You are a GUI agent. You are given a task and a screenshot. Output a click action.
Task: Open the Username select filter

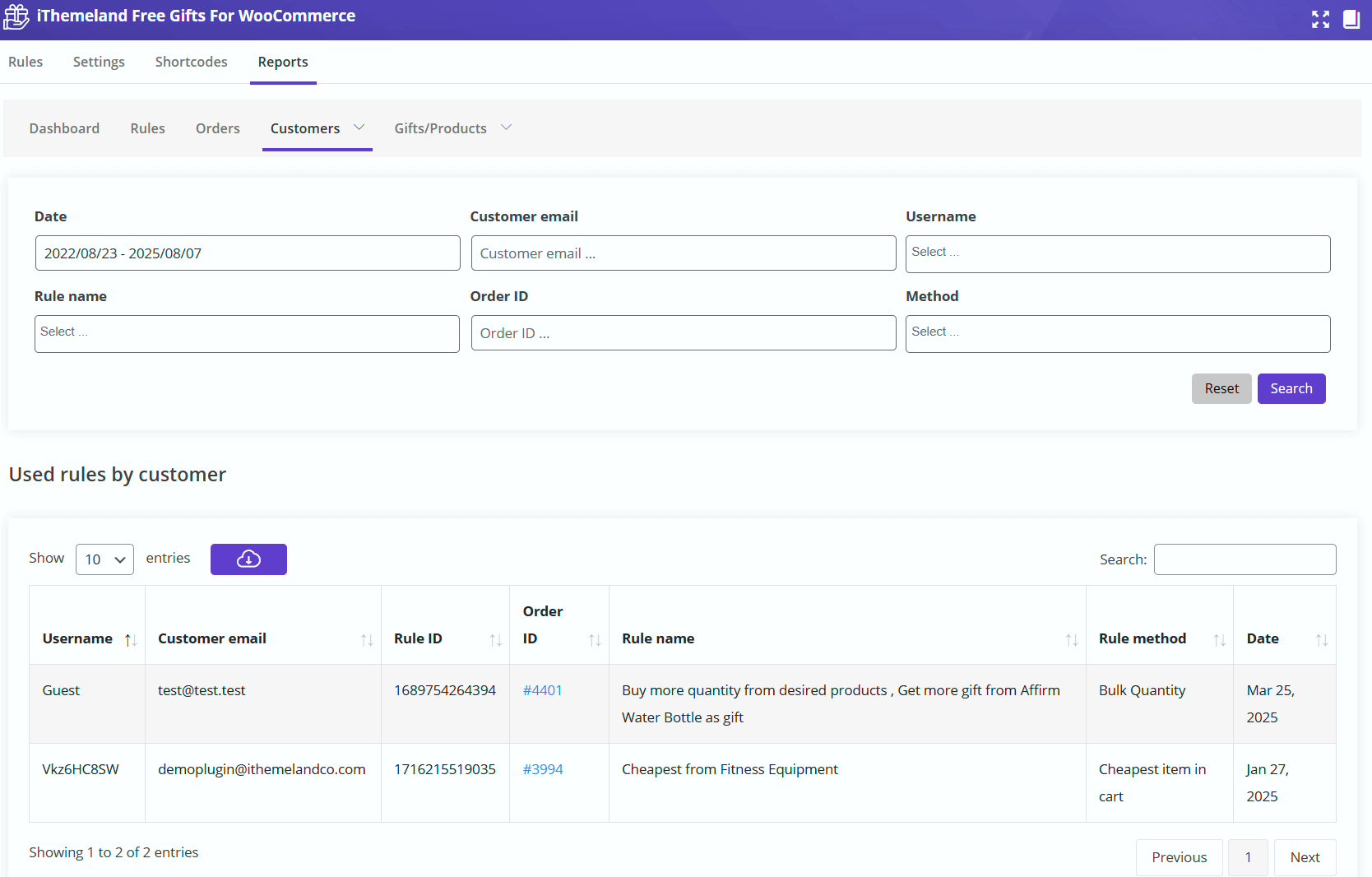pyautogui.click(x=1117, y=254)
